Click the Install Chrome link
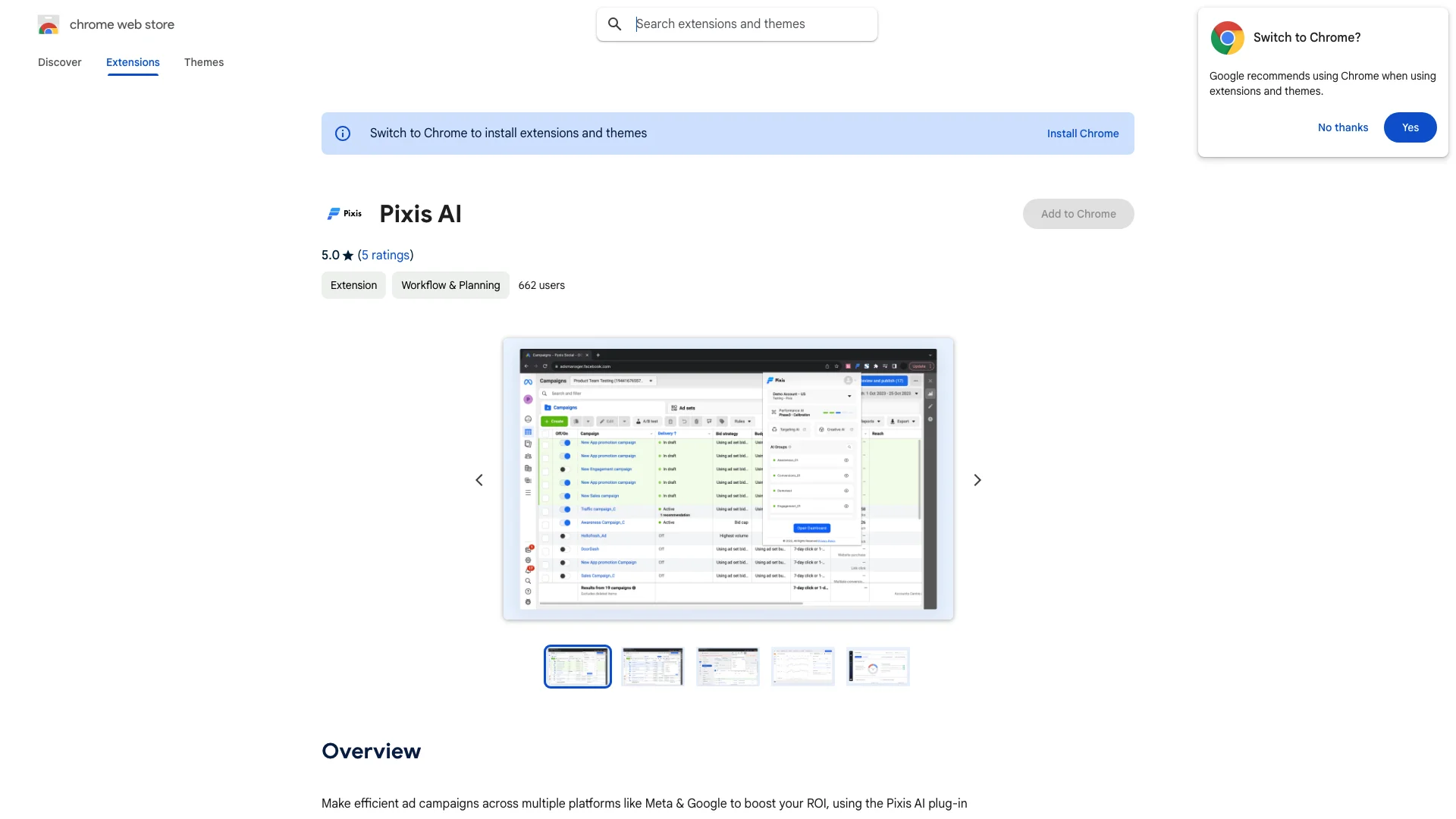 coord(1083,133)
